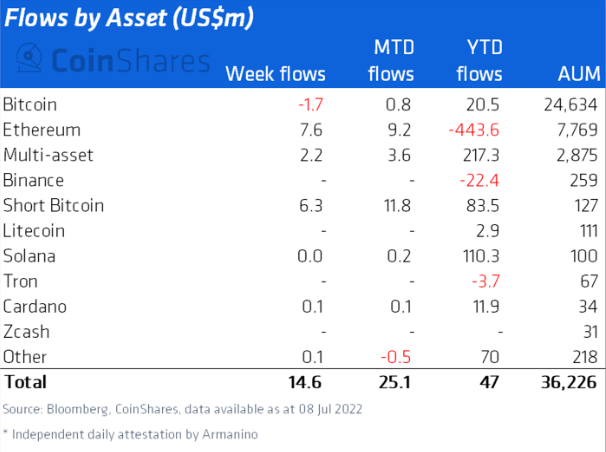
Task: Select the Total AUM value 36,226
Action: pyautogui.click(x=571, y=382)
